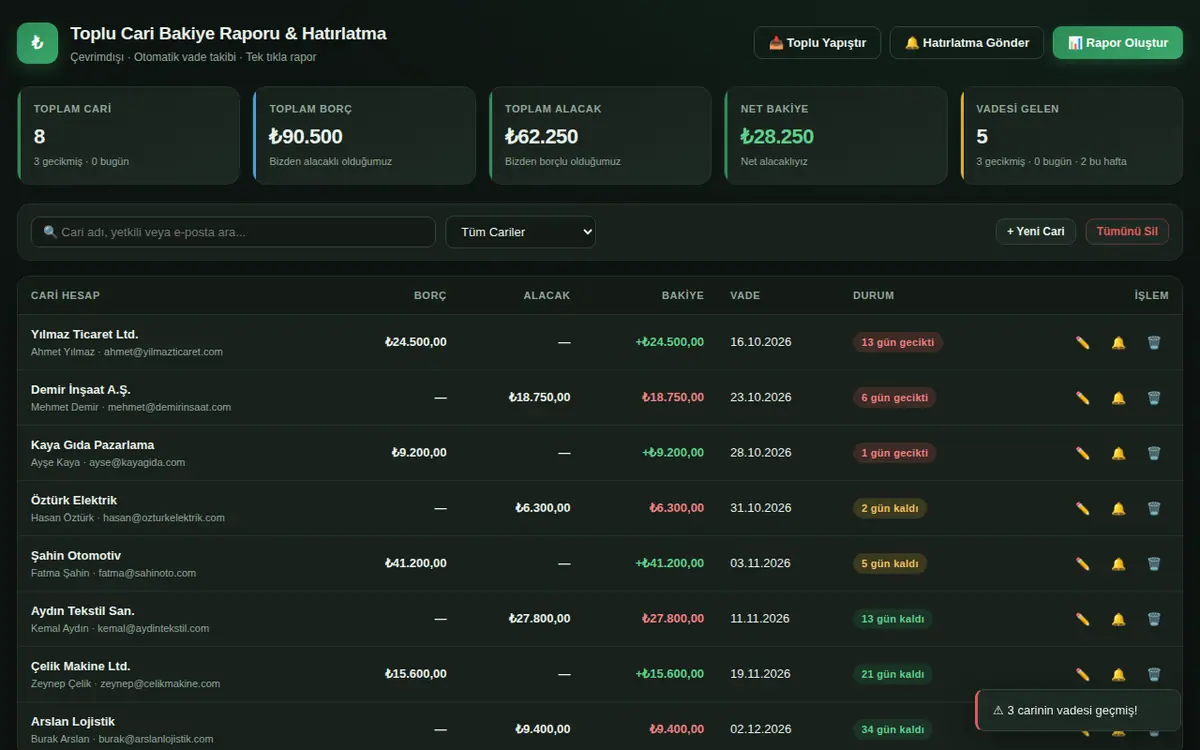Image resolution: width=1200 pixels, height=750 pixels.
Task: Delete Şahin Otomotiv using trash icon
Action: pyautogui.click(x=1154, y=564)
